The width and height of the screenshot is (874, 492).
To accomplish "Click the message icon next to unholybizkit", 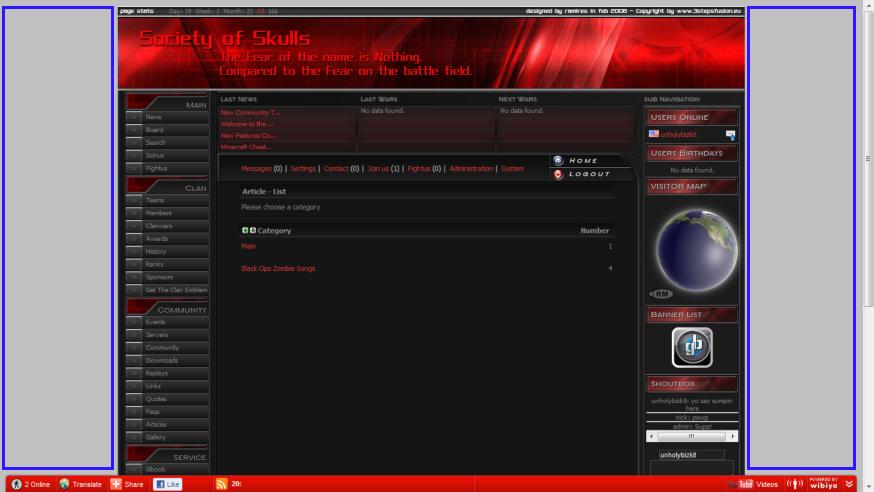I will (730, 135).
